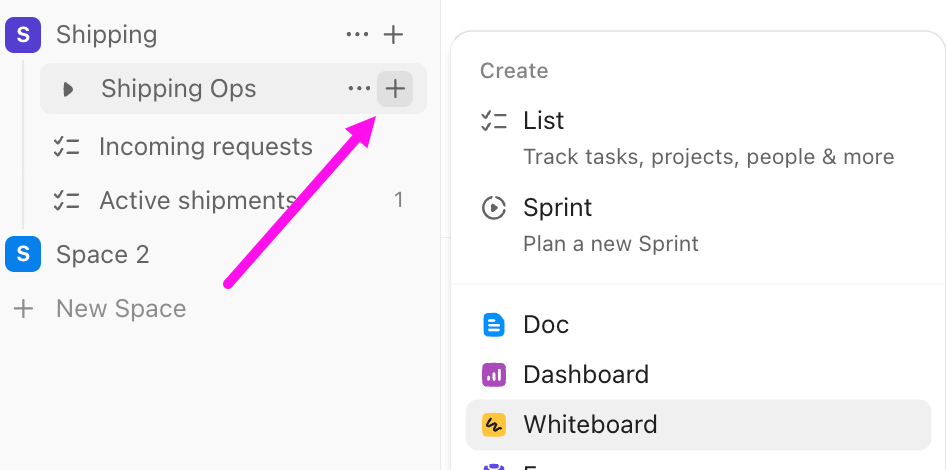Click the blue Space 2 avatar
This screenshot has height=470, width=946.
[22, 254]
